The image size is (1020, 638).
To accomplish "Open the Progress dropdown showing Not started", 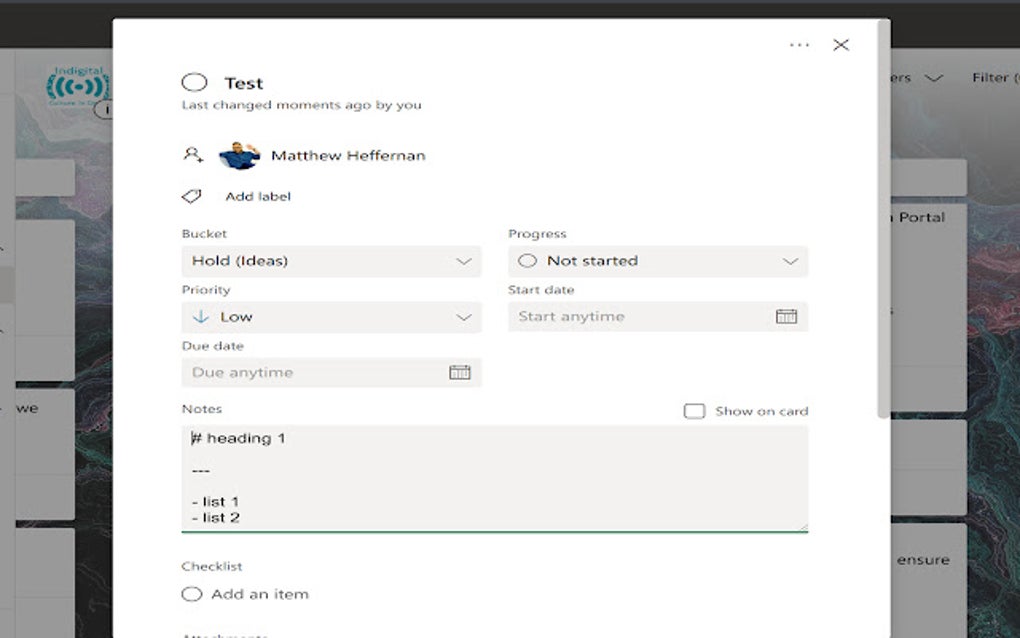I will pyautogui.click(x=657, y=261).
